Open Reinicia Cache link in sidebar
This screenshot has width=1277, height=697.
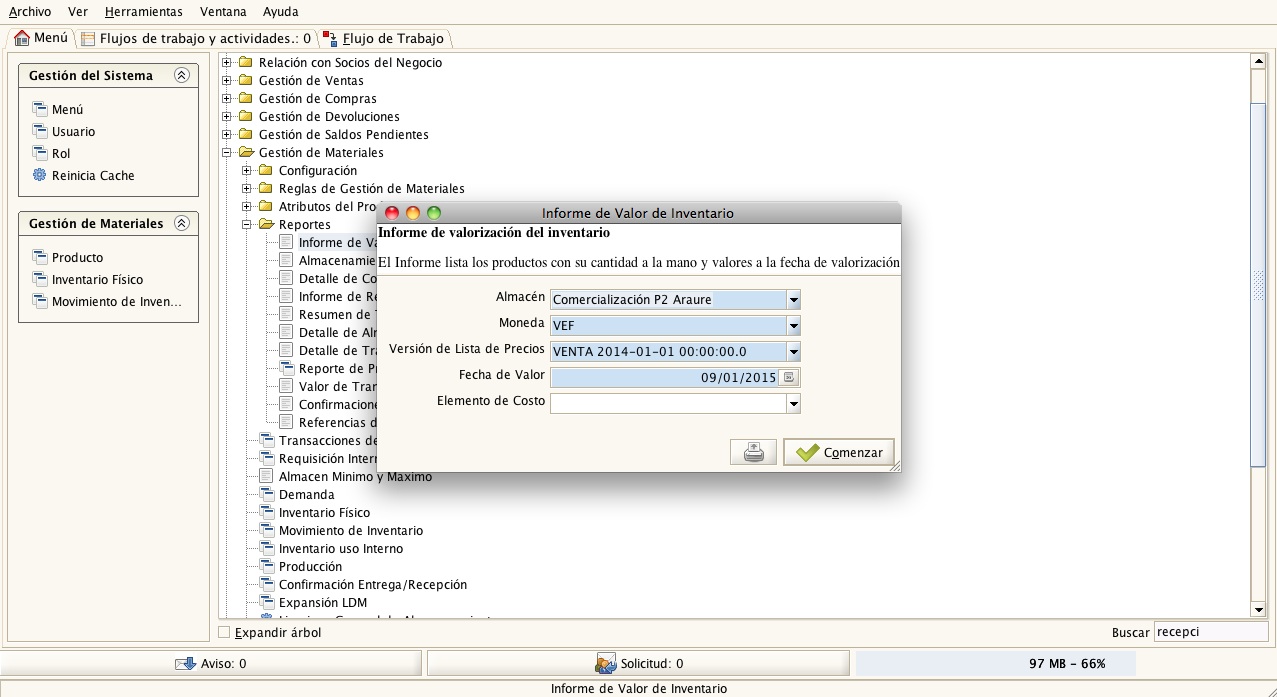(x=93, y=175)
